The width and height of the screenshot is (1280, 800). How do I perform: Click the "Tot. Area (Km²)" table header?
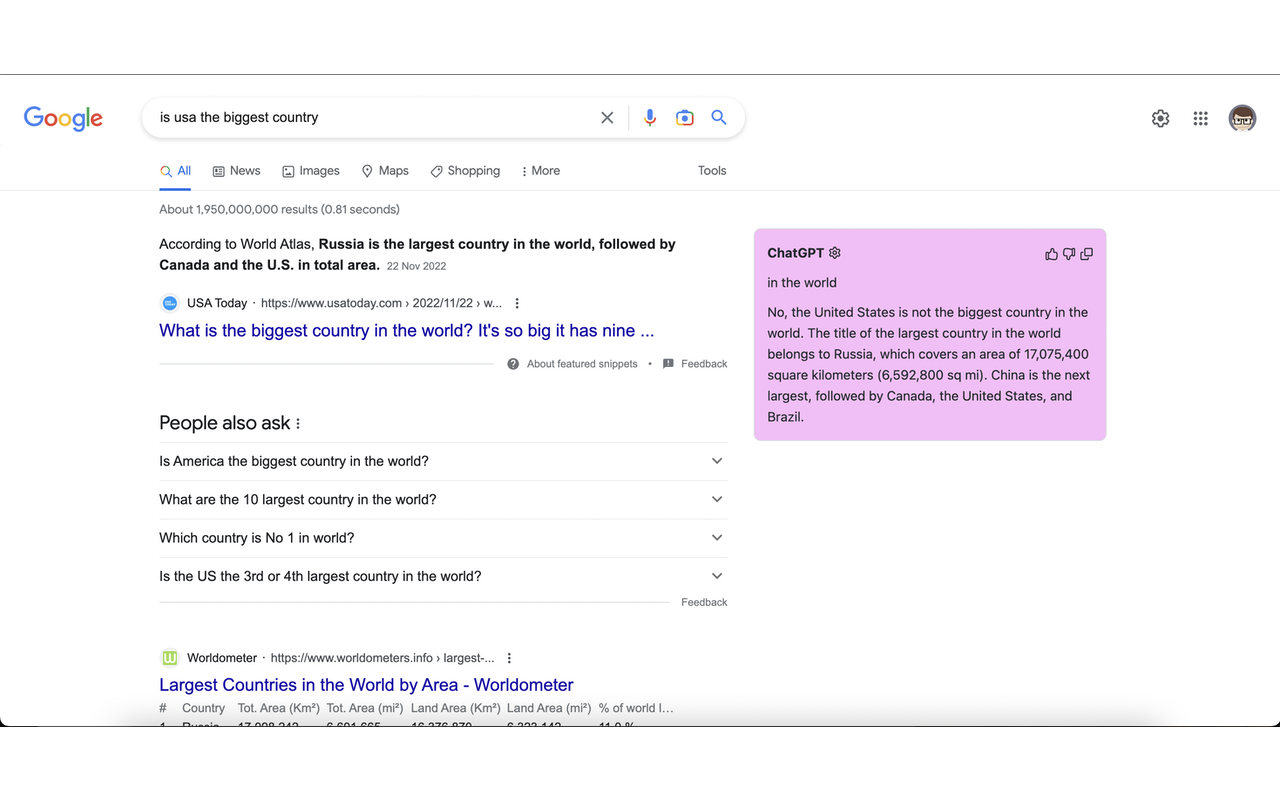coord(278,708)
